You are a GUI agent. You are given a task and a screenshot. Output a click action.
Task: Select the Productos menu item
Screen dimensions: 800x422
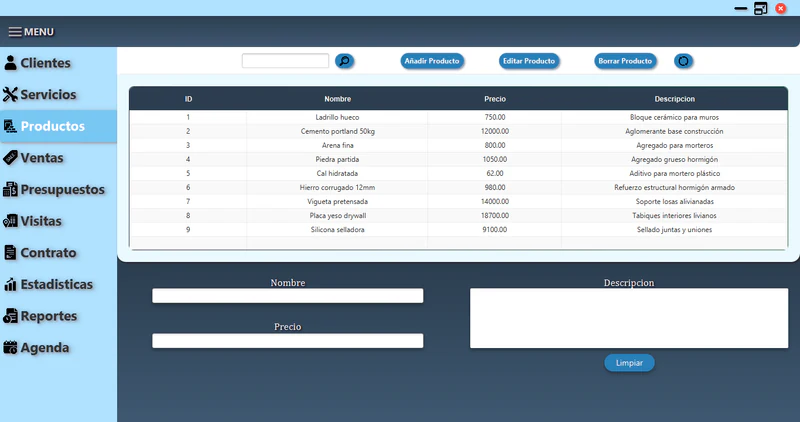(58, 126)
